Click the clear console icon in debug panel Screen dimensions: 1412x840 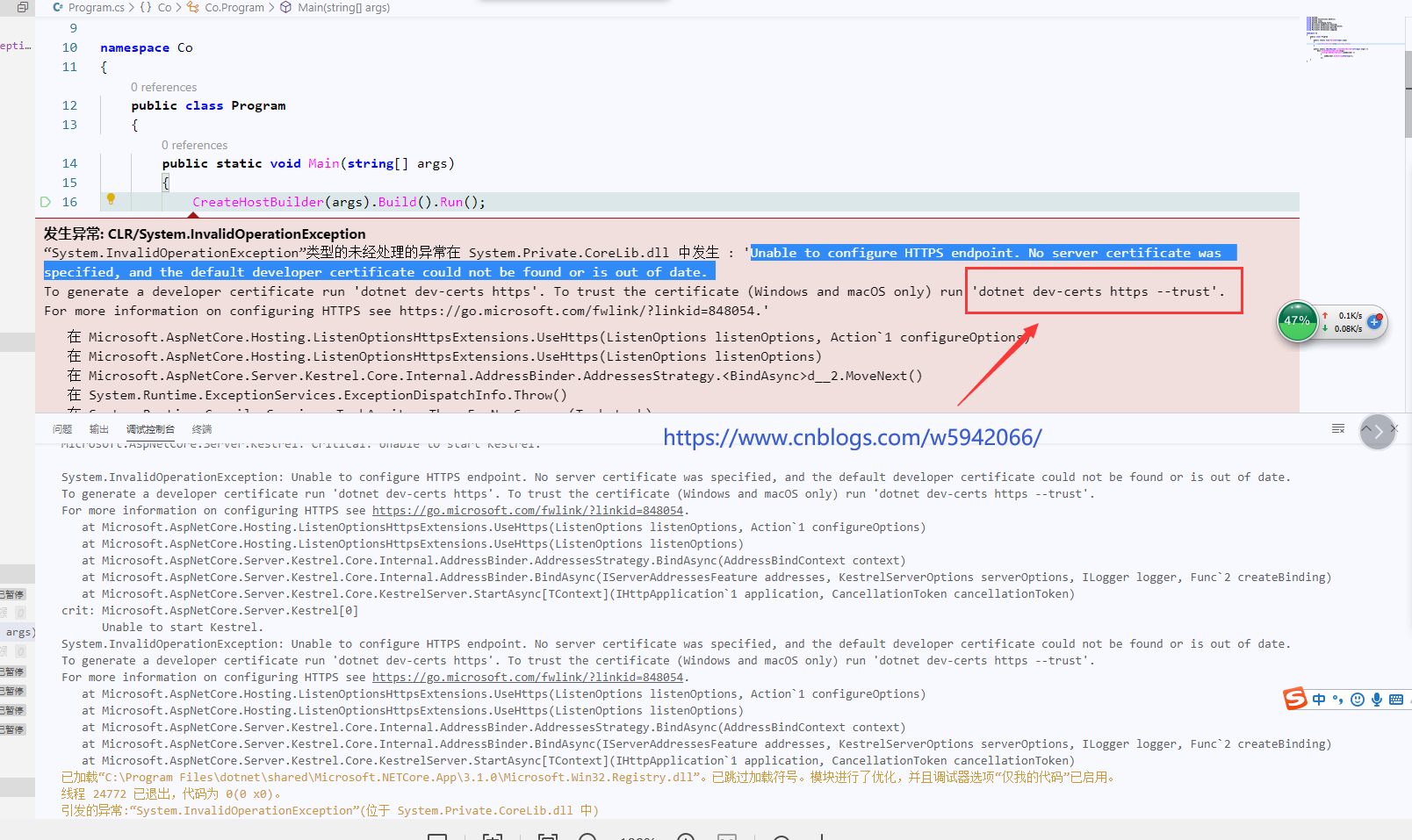[x=1337, y=428]
